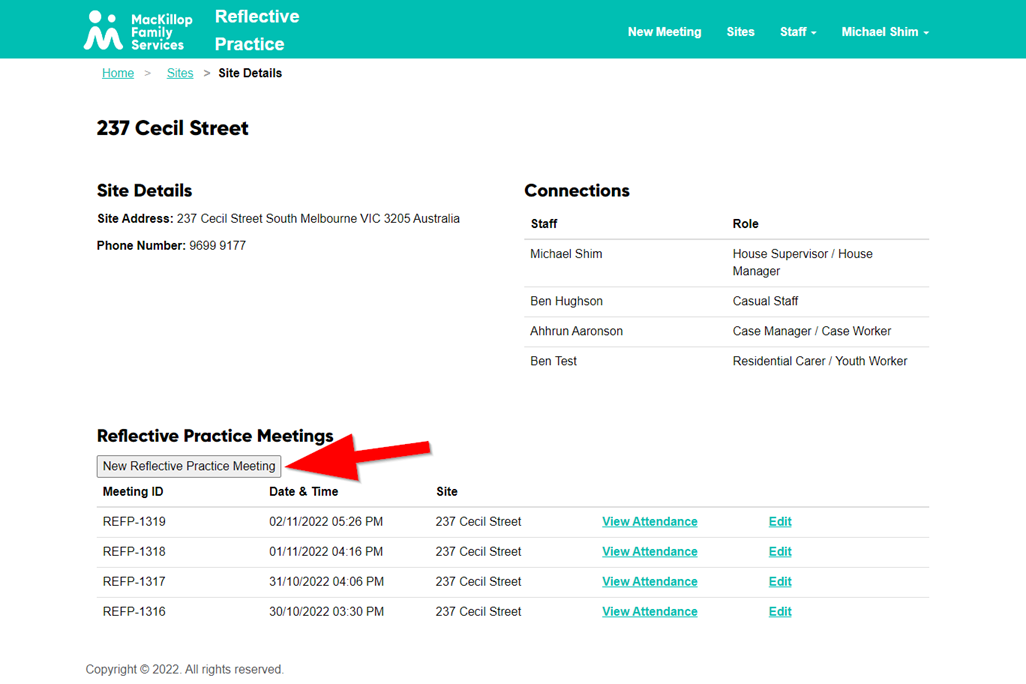Click the Reflective Practice header title
The height and width of the screenshot is (684, 1026).
256,30
